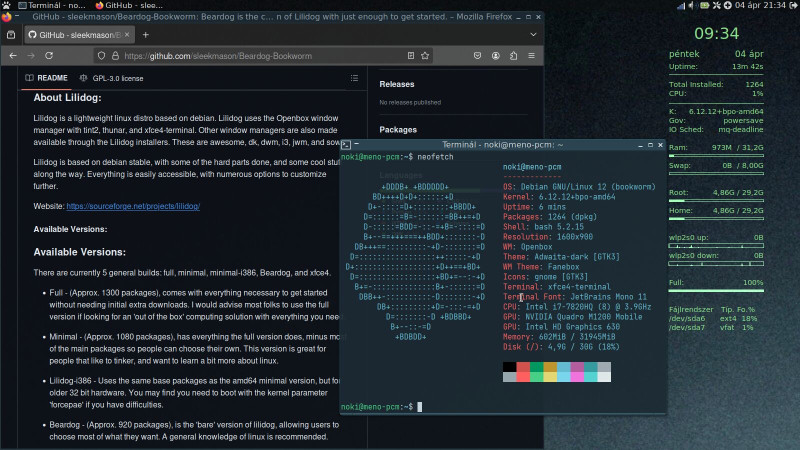The width and height of the screenshot is (800, 450).
Task: Click the 'Packages: 1264 (dpkg)' line
Action: (x=550, y=217)
